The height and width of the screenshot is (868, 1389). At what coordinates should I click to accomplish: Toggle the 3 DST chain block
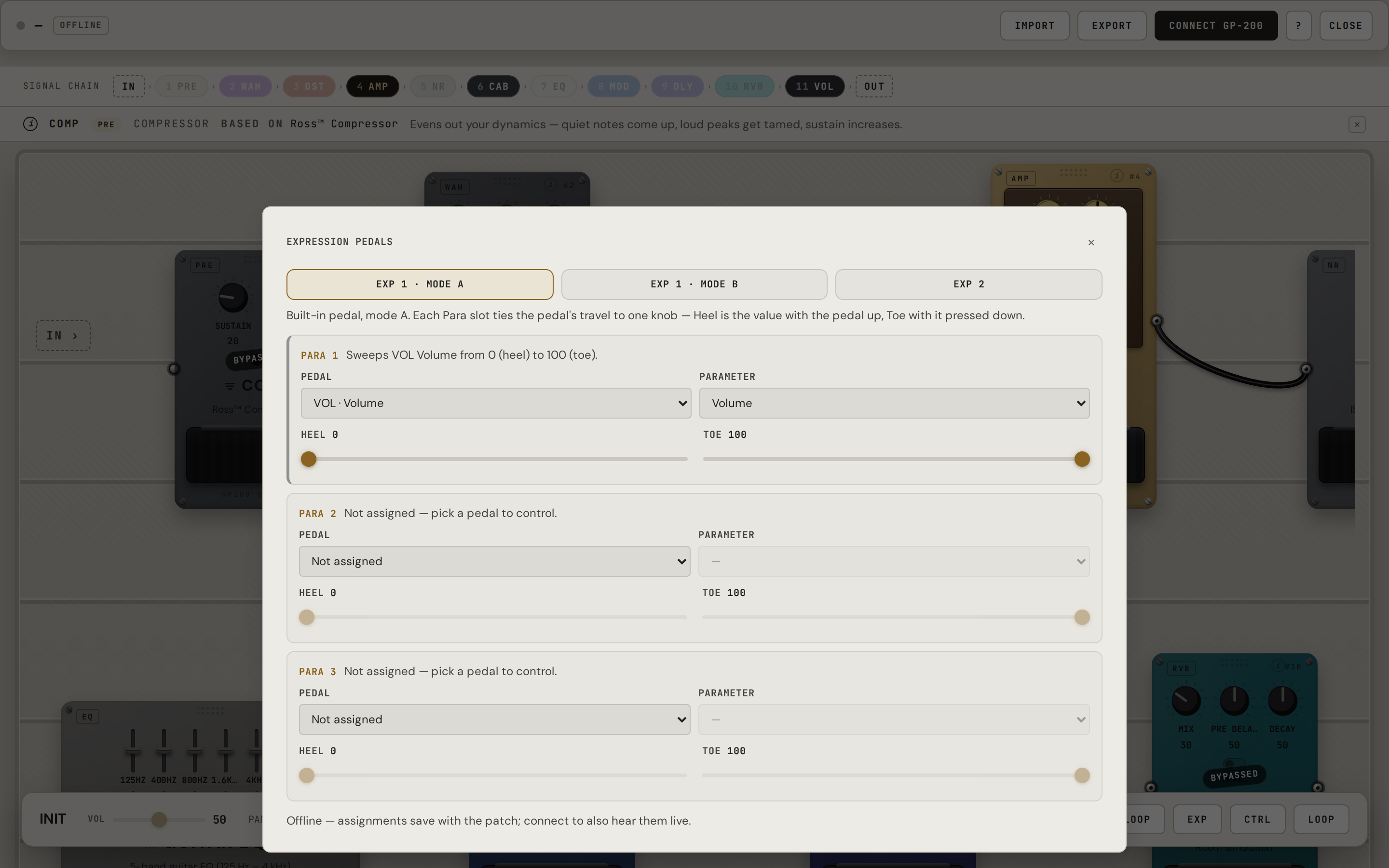(309, 86)
